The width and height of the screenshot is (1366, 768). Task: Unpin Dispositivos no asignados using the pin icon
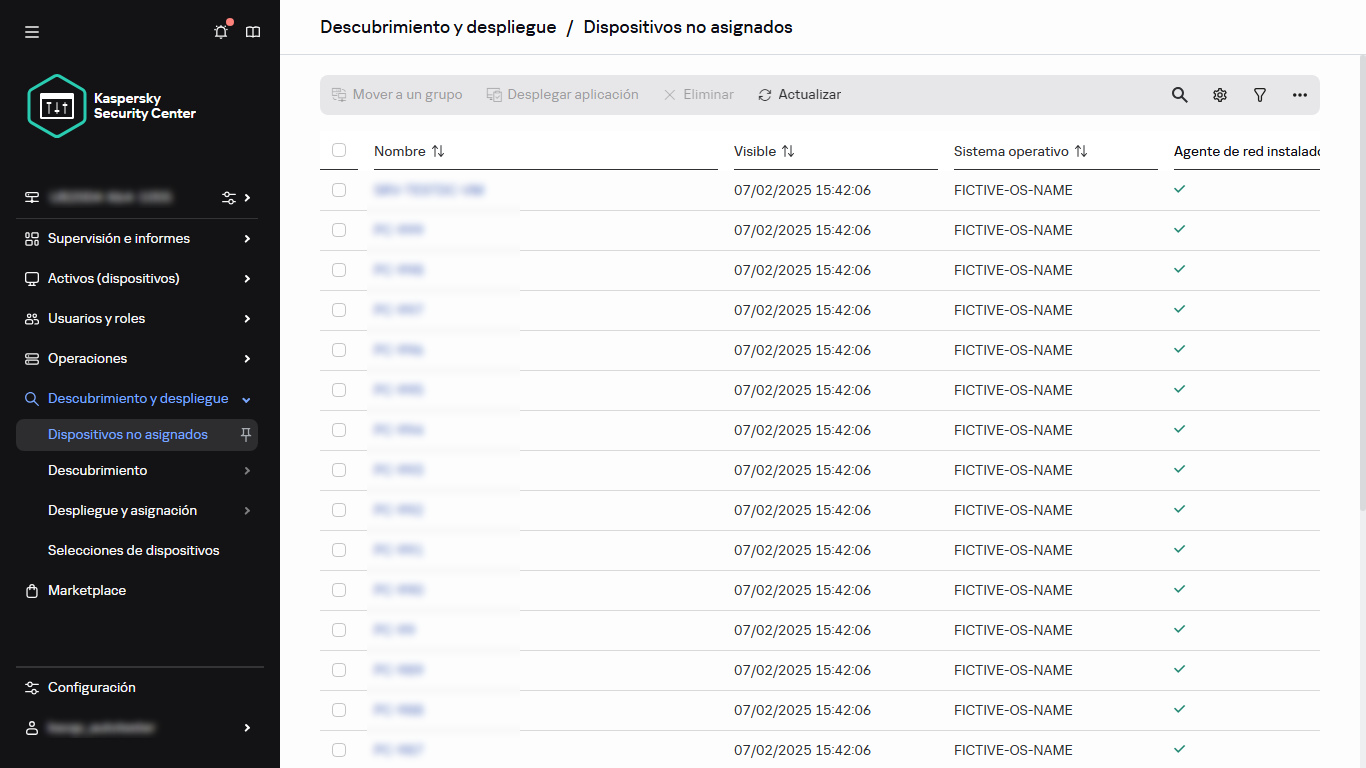point(243,434)
